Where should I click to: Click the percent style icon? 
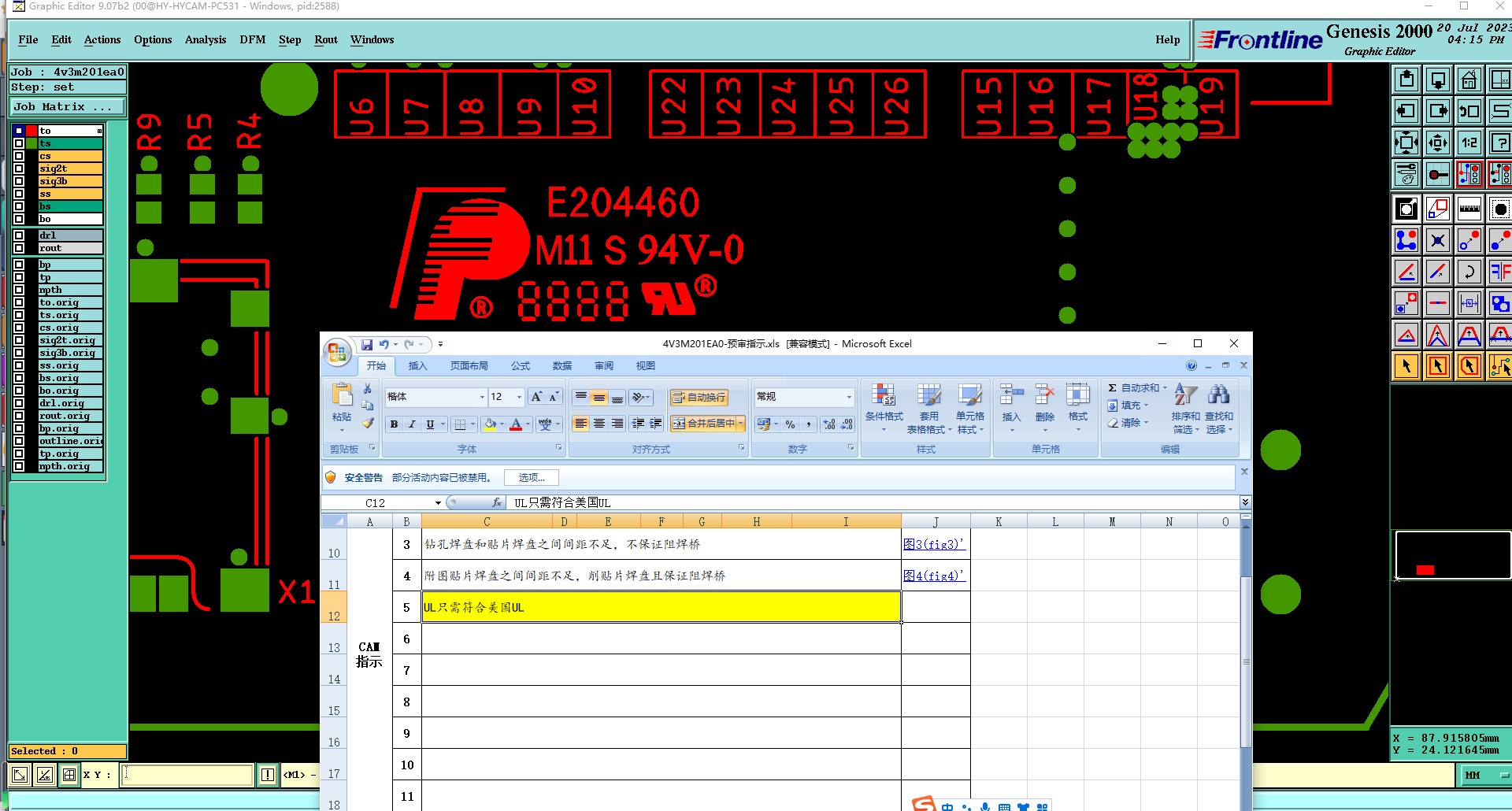[x=790, y=424]
